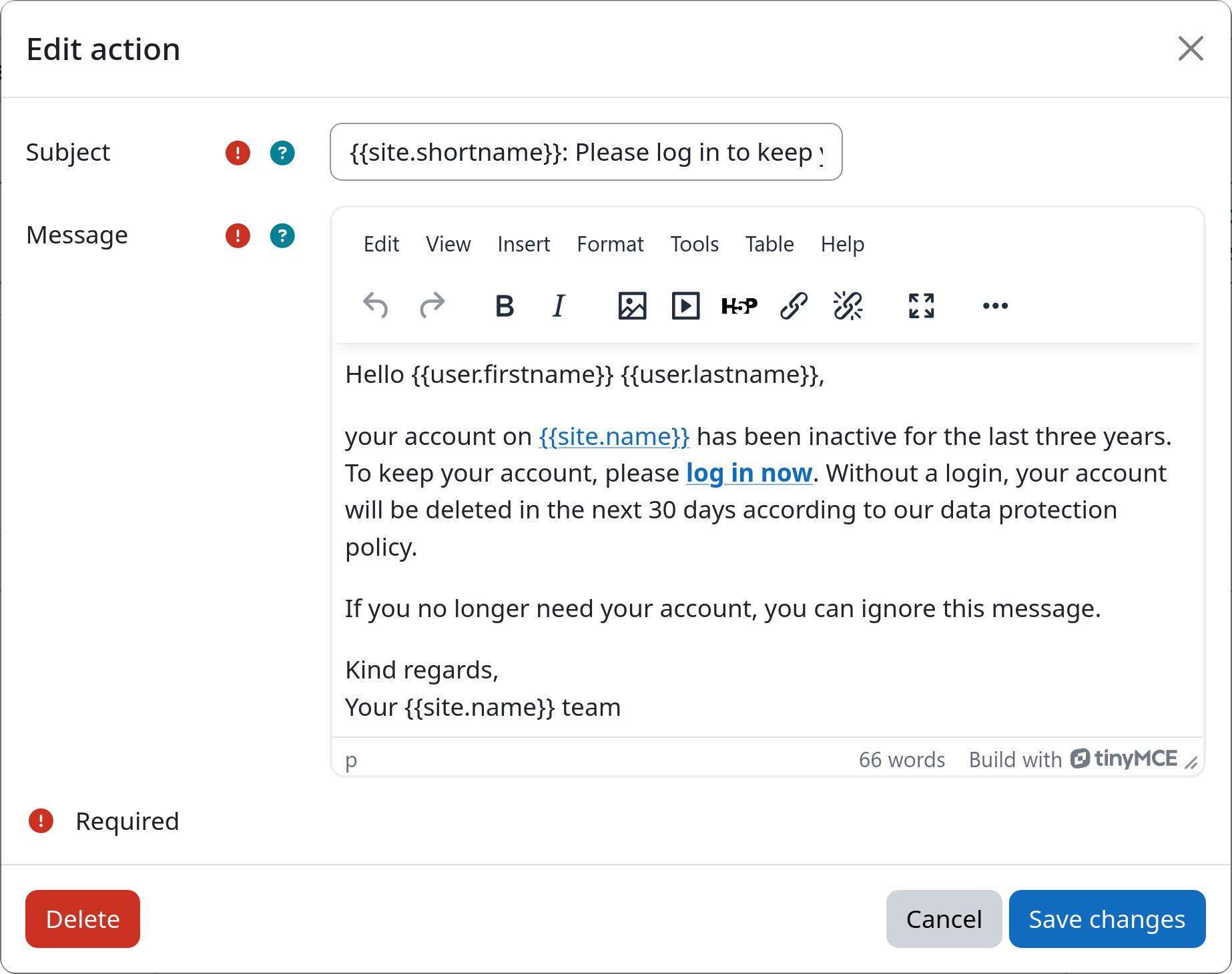Toggle Italic formatting
The width and height of the screenshot is (1232, 974).
[559, 306]
